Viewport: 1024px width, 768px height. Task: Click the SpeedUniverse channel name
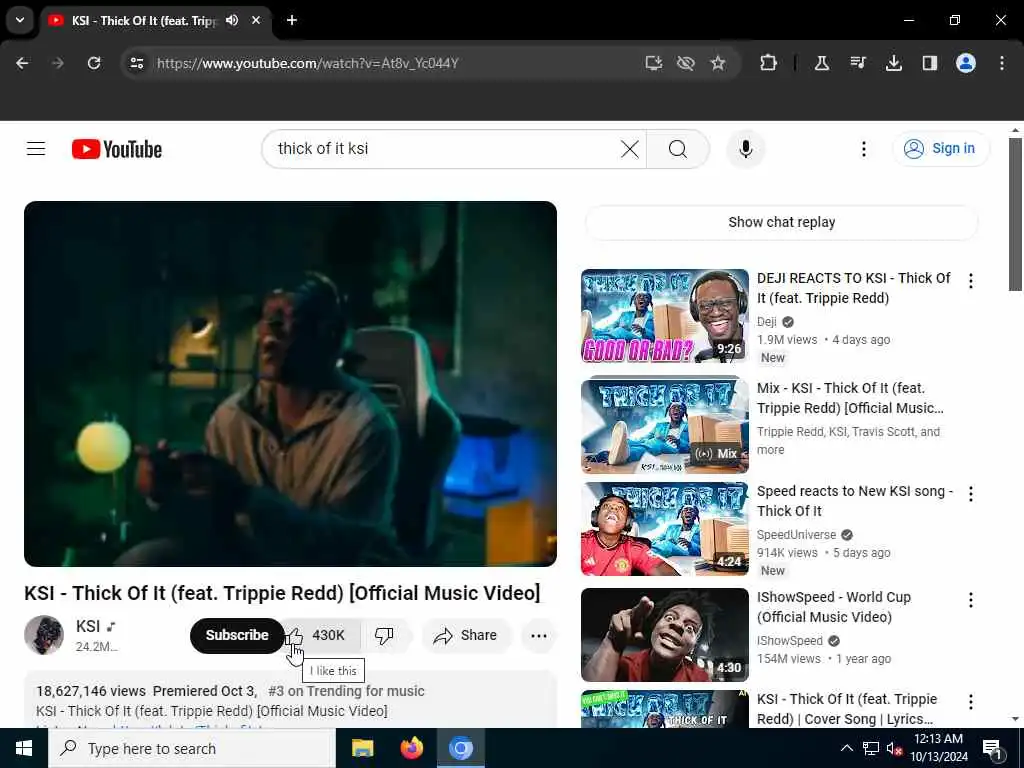pos(796,534)
